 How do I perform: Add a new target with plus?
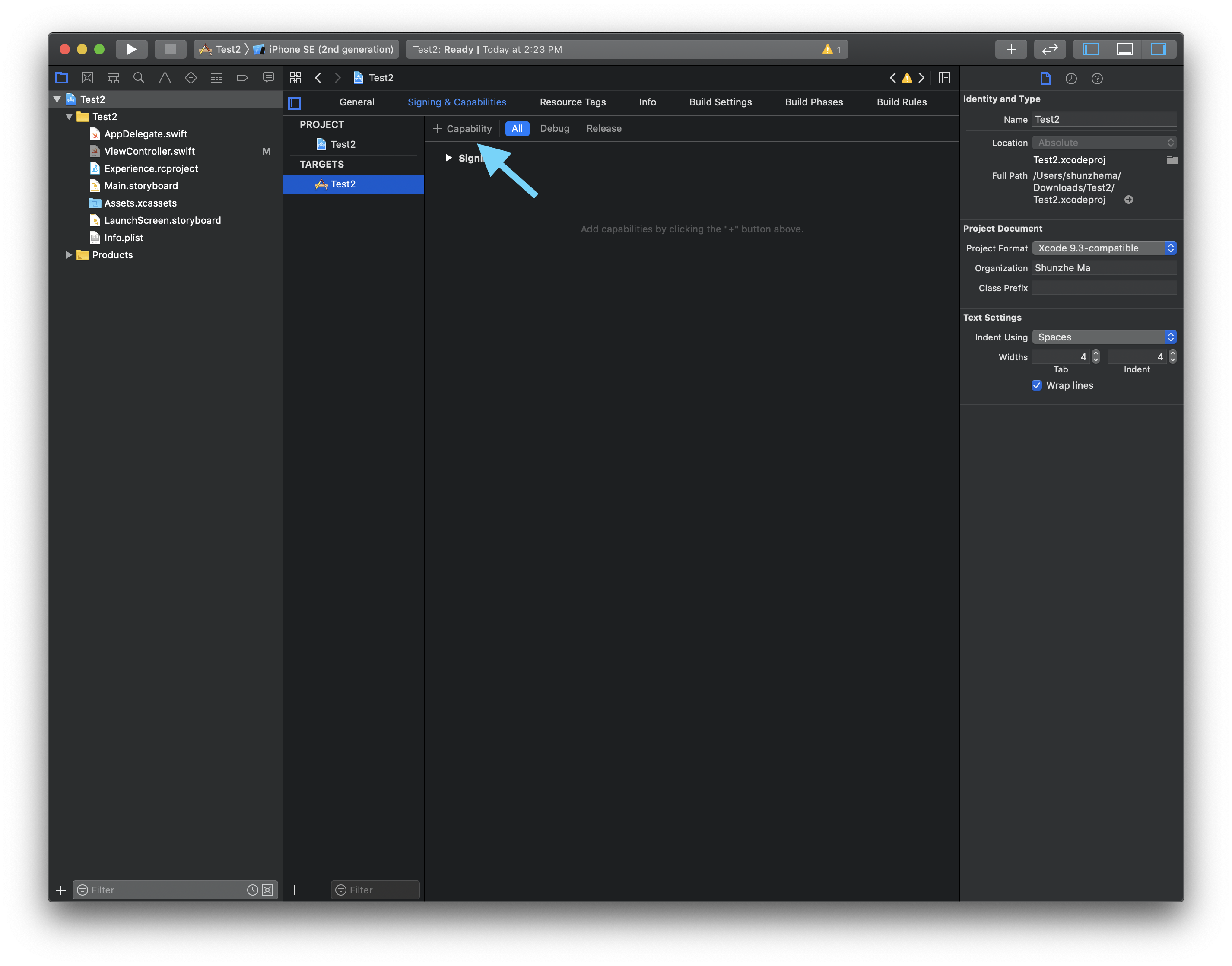(x=294, y=890)
